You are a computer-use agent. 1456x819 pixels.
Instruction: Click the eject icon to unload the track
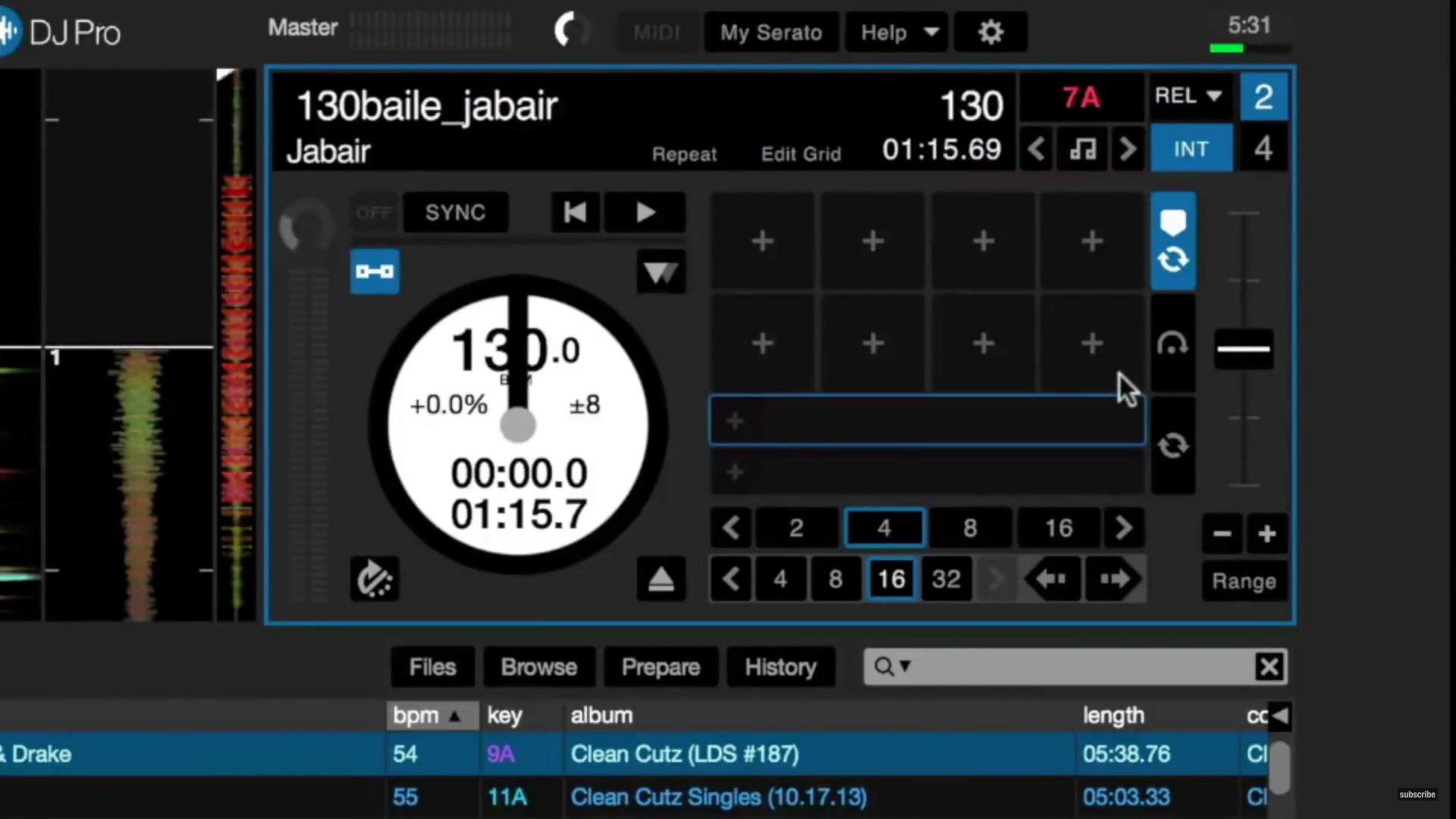click(x=661, y=578)
